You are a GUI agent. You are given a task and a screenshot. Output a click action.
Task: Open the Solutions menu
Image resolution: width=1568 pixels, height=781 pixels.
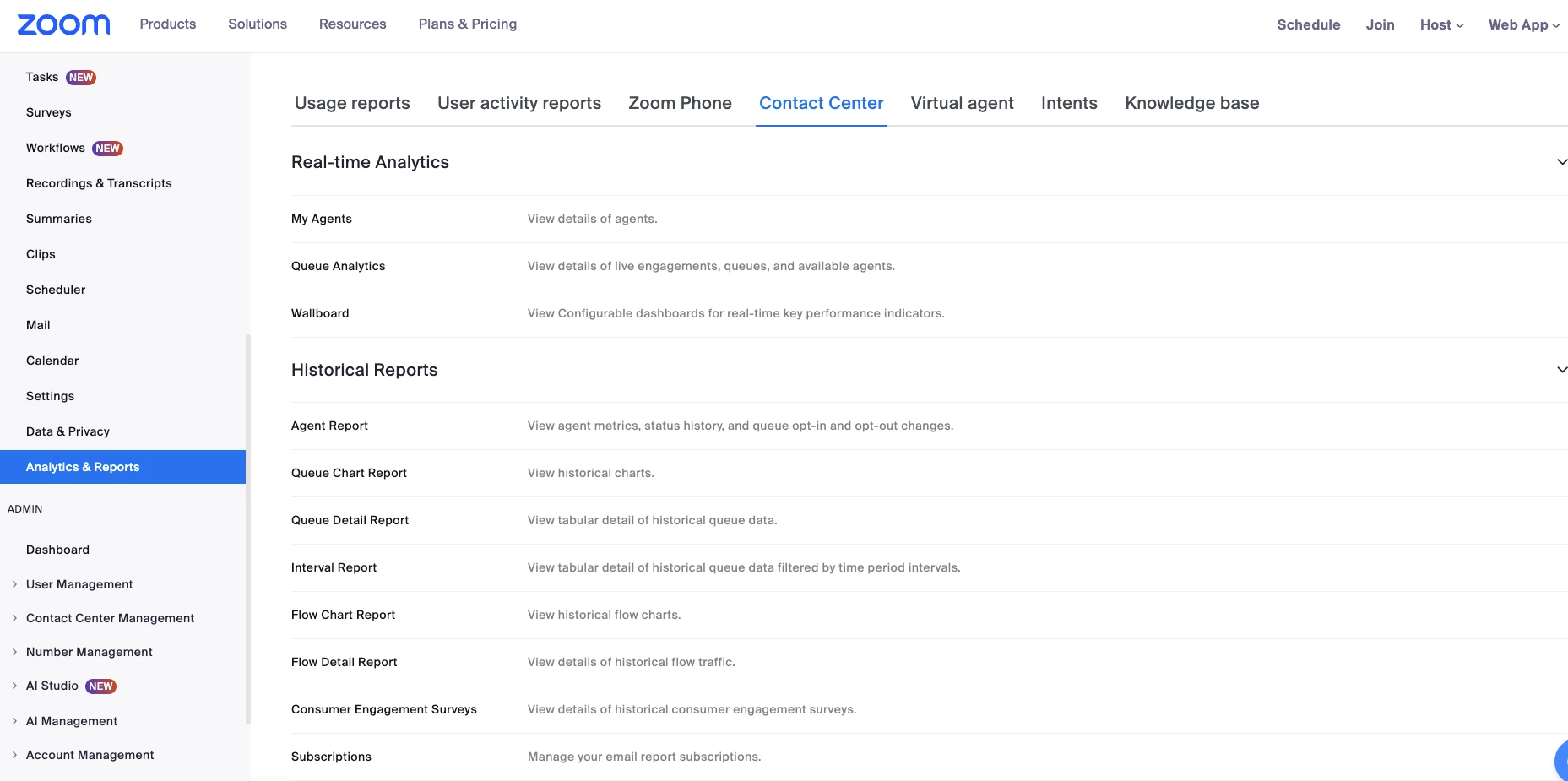coord(258,24)
